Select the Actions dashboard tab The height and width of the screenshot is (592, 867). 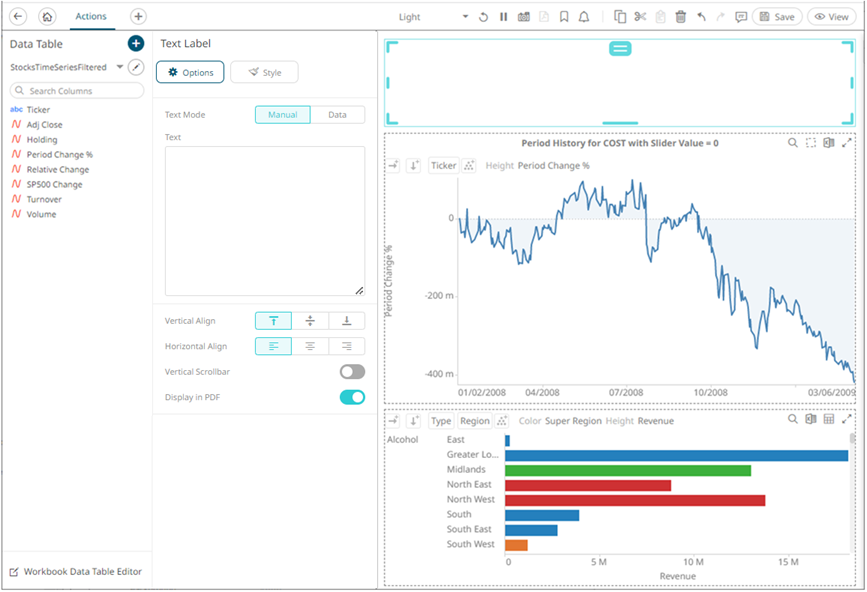[x=91, y=17]
